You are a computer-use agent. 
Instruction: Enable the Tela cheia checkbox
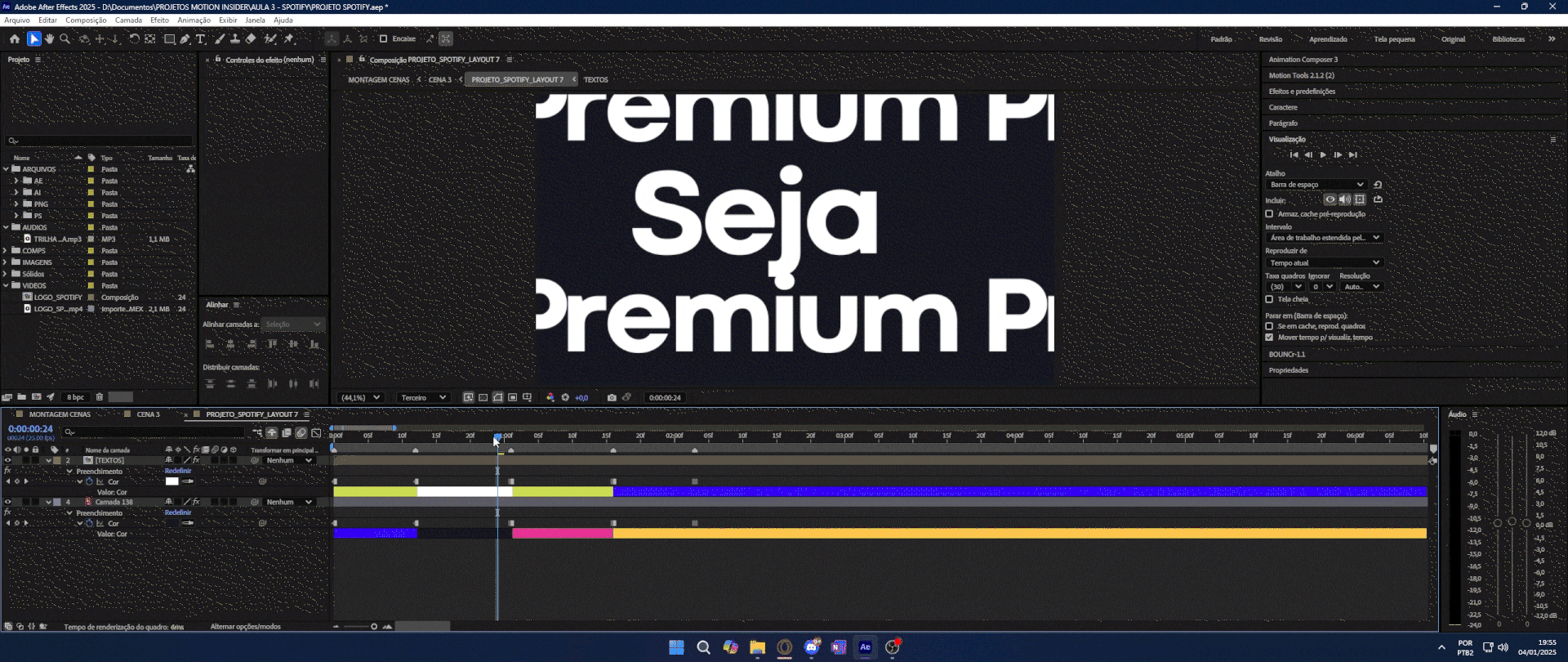pos(1269,299)
